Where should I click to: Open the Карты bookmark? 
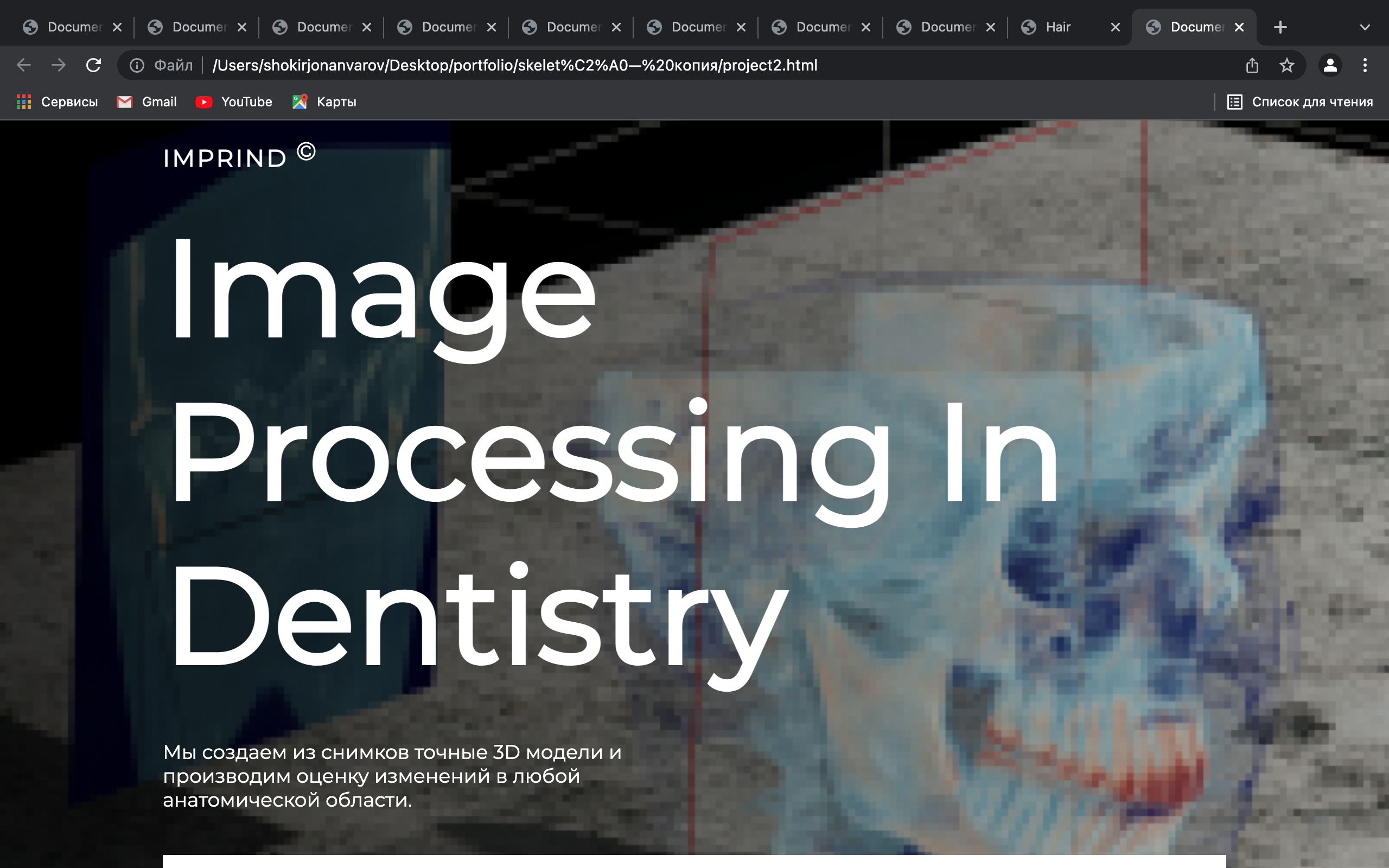point(324,101)
